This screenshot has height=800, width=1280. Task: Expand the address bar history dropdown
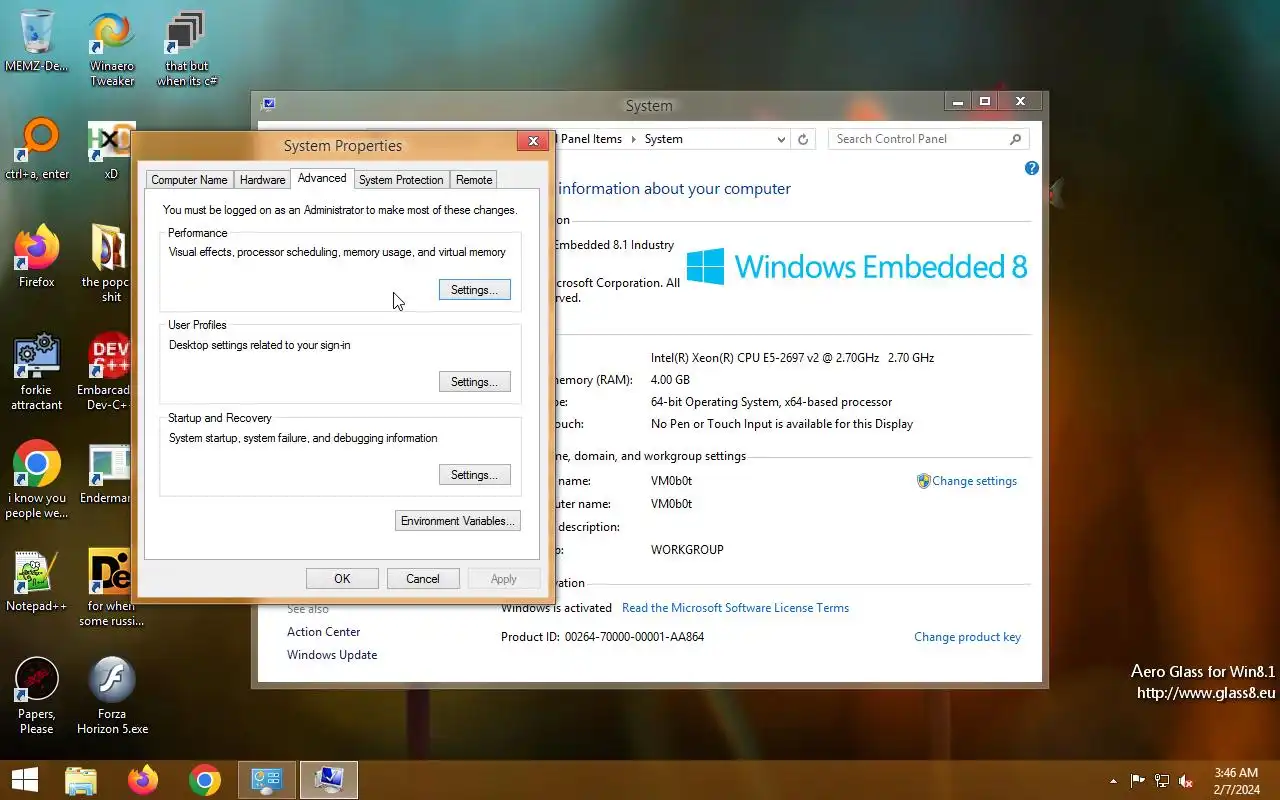pos(781,139)
